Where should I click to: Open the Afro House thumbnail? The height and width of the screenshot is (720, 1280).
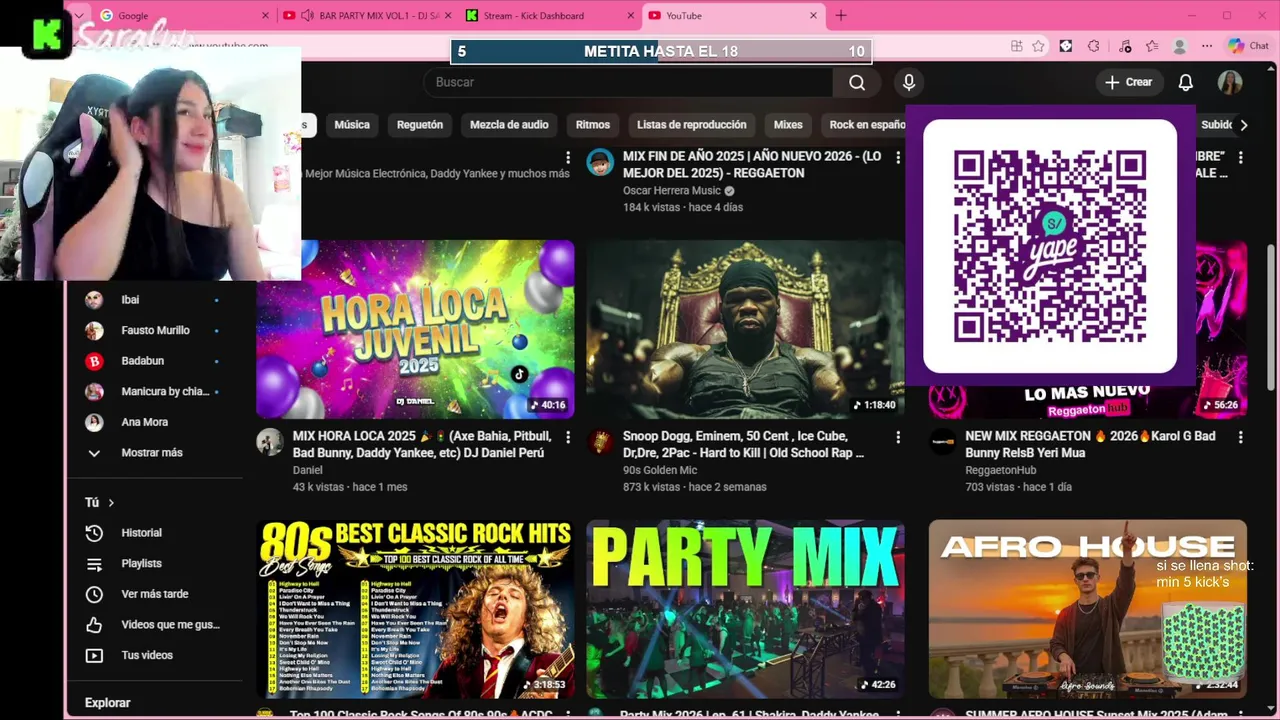click(x=1087, y=609)
